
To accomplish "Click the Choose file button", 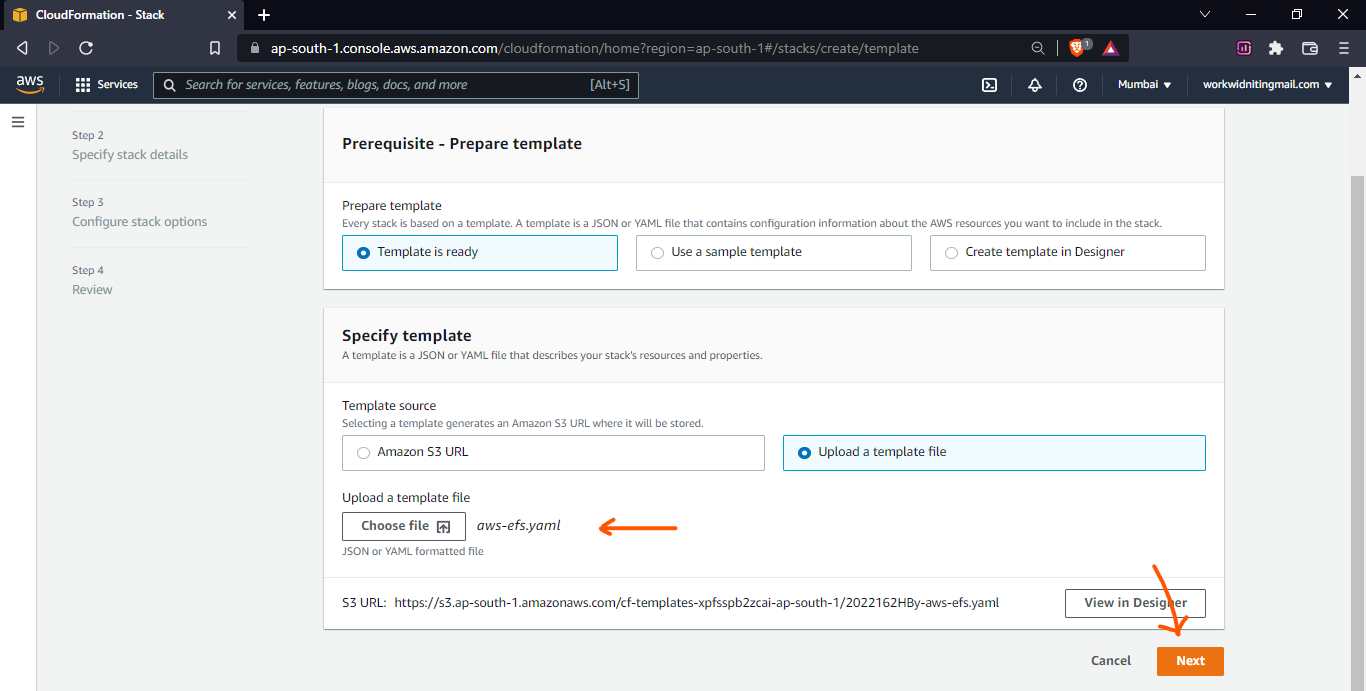I will pyautogui.click(x=404, y=526).
